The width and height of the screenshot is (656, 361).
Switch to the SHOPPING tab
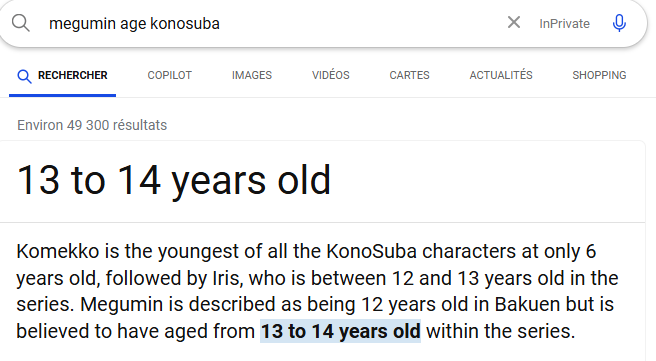(x=599, y=75)
